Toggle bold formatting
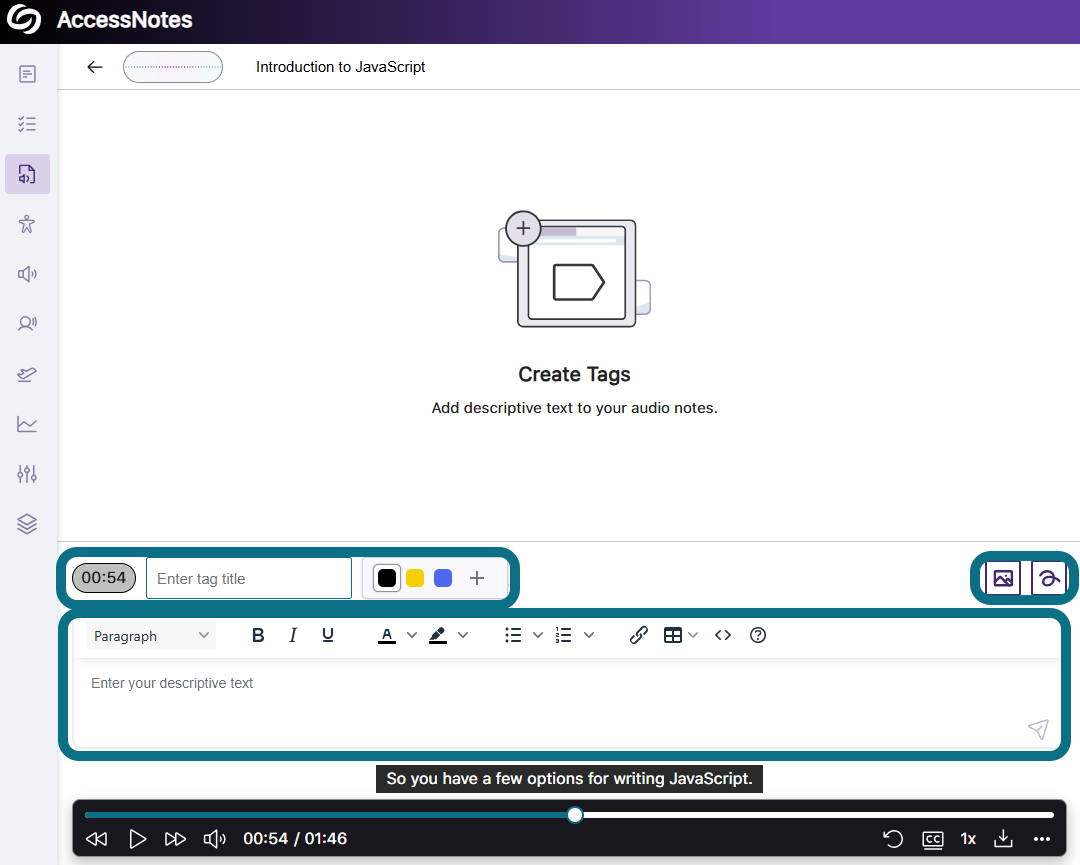1080x865 pixels. (258, 635)
